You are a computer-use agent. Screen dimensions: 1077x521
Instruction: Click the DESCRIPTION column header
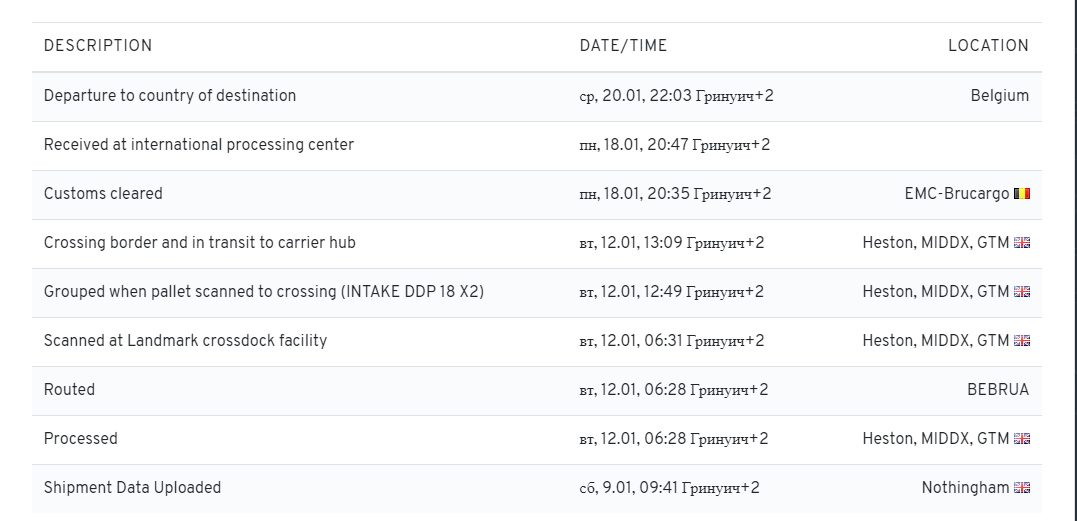98,46
